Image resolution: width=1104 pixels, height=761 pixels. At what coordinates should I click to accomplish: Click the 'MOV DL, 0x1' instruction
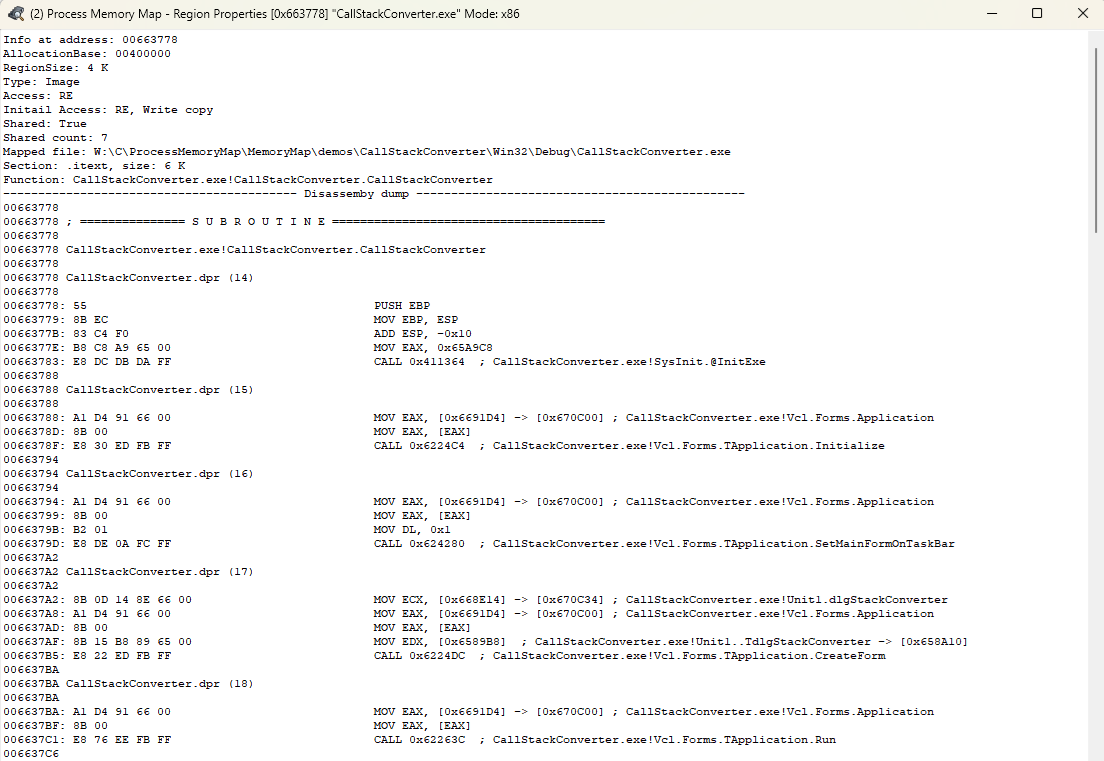pyautogui.click(x=412, y=530)
